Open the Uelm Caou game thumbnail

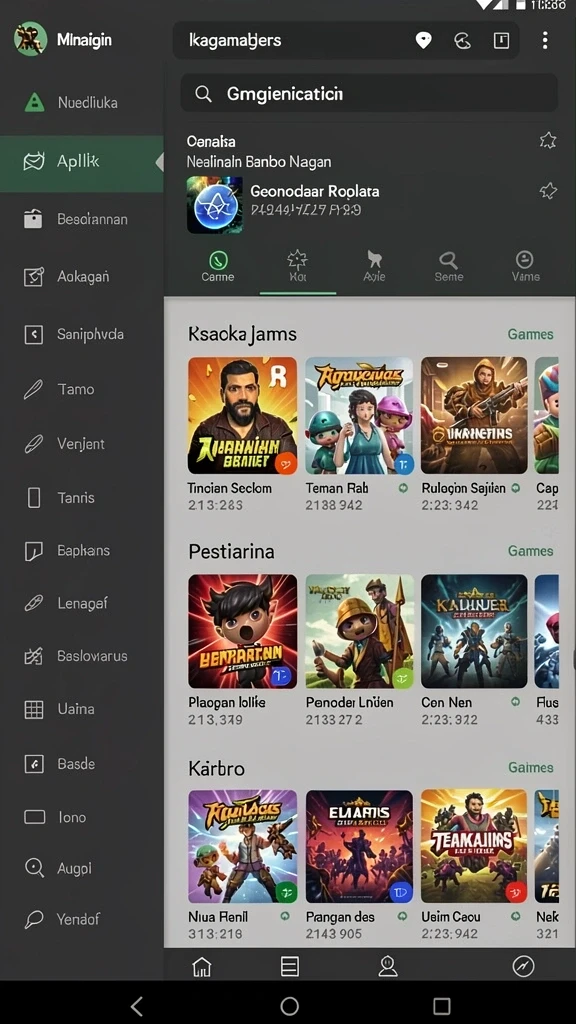474,846
